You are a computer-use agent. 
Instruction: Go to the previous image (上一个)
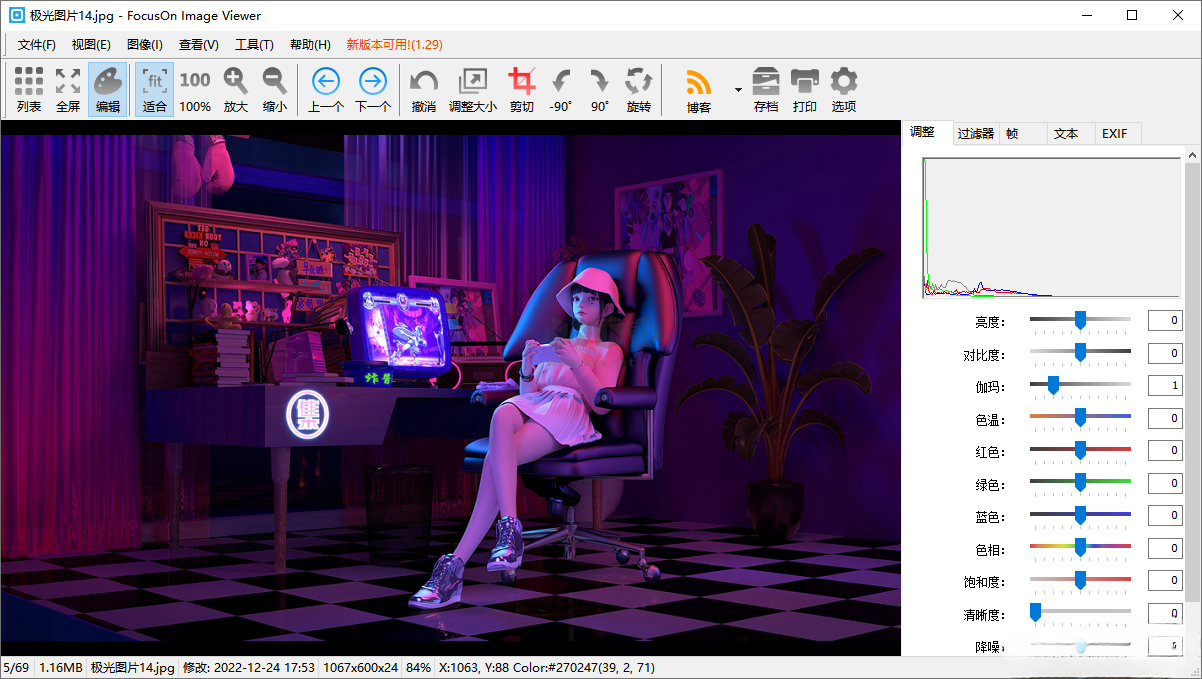coord(326,89)
